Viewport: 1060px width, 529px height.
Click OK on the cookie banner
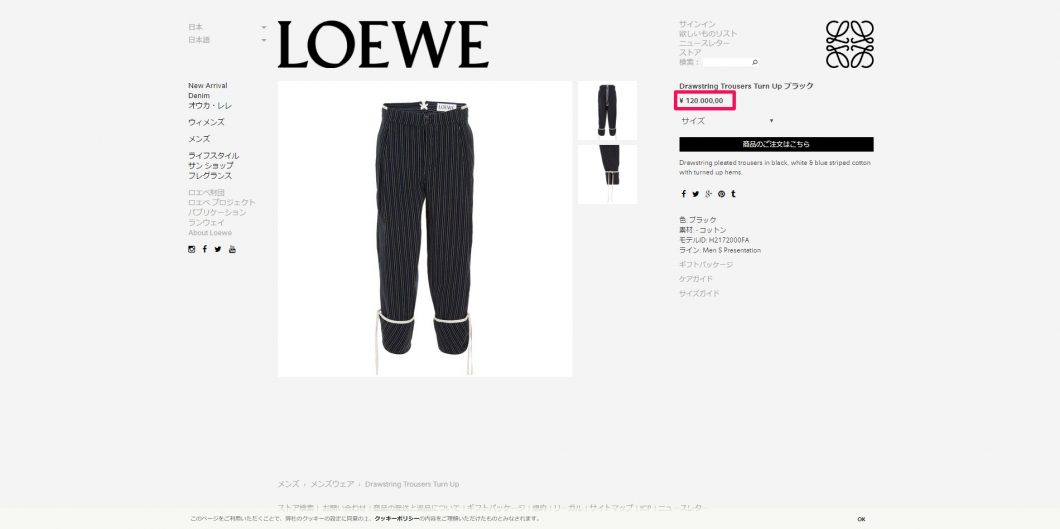coord(861,519)
